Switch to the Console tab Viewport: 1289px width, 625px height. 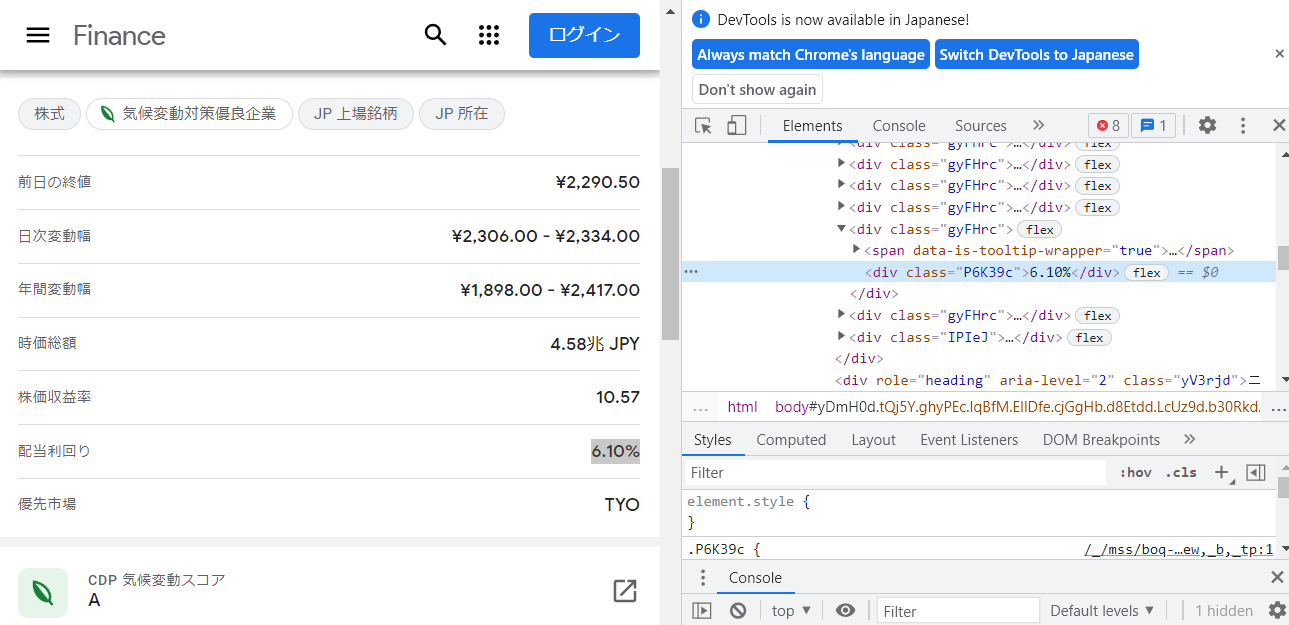point(899,125)
